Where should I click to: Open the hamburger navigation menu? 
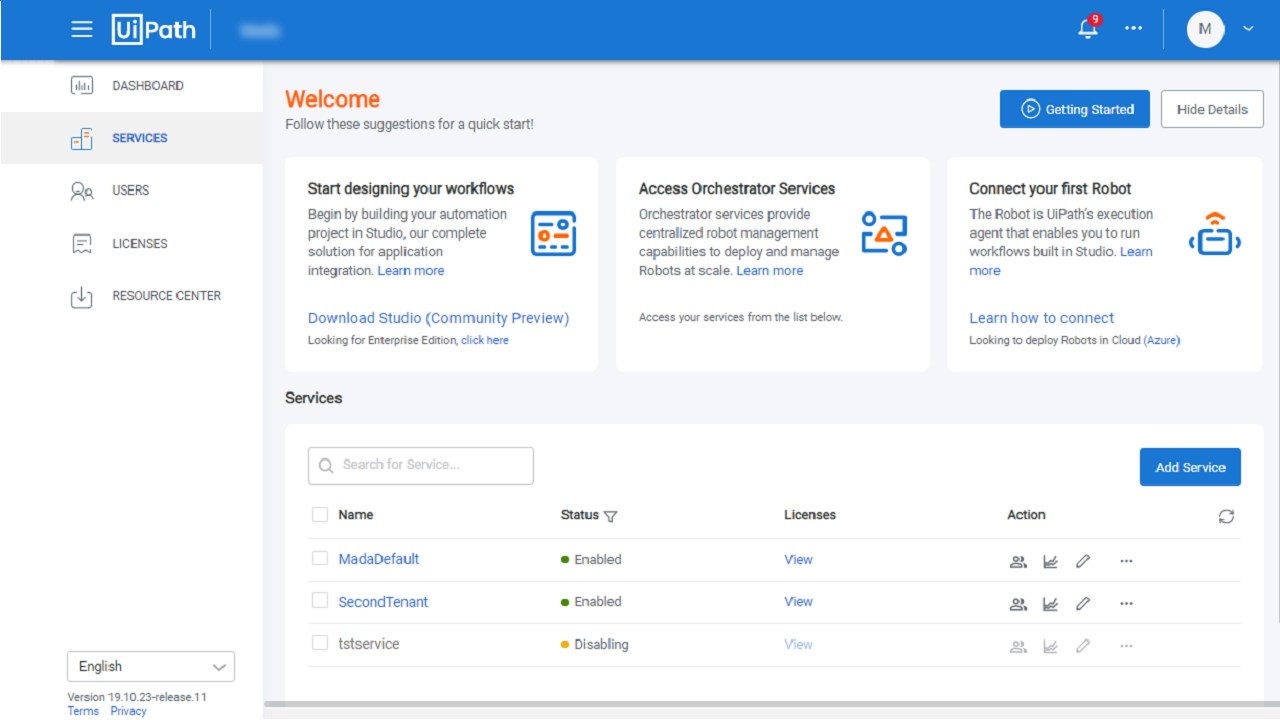[82, 29]
